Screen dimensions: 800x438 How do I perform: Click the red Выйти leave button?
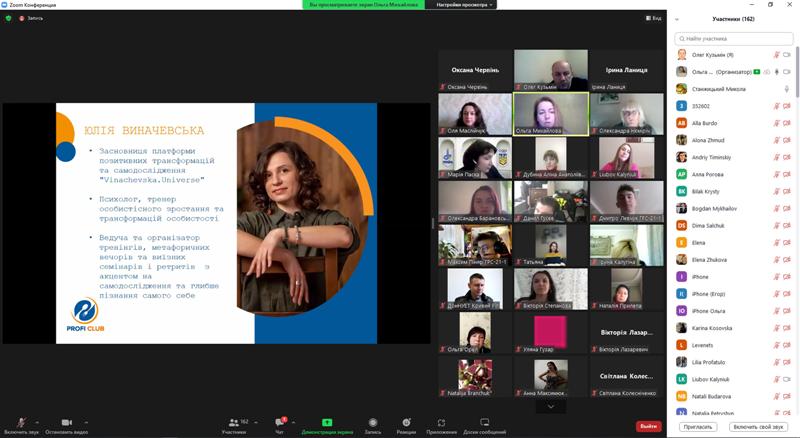coord(649,426)
